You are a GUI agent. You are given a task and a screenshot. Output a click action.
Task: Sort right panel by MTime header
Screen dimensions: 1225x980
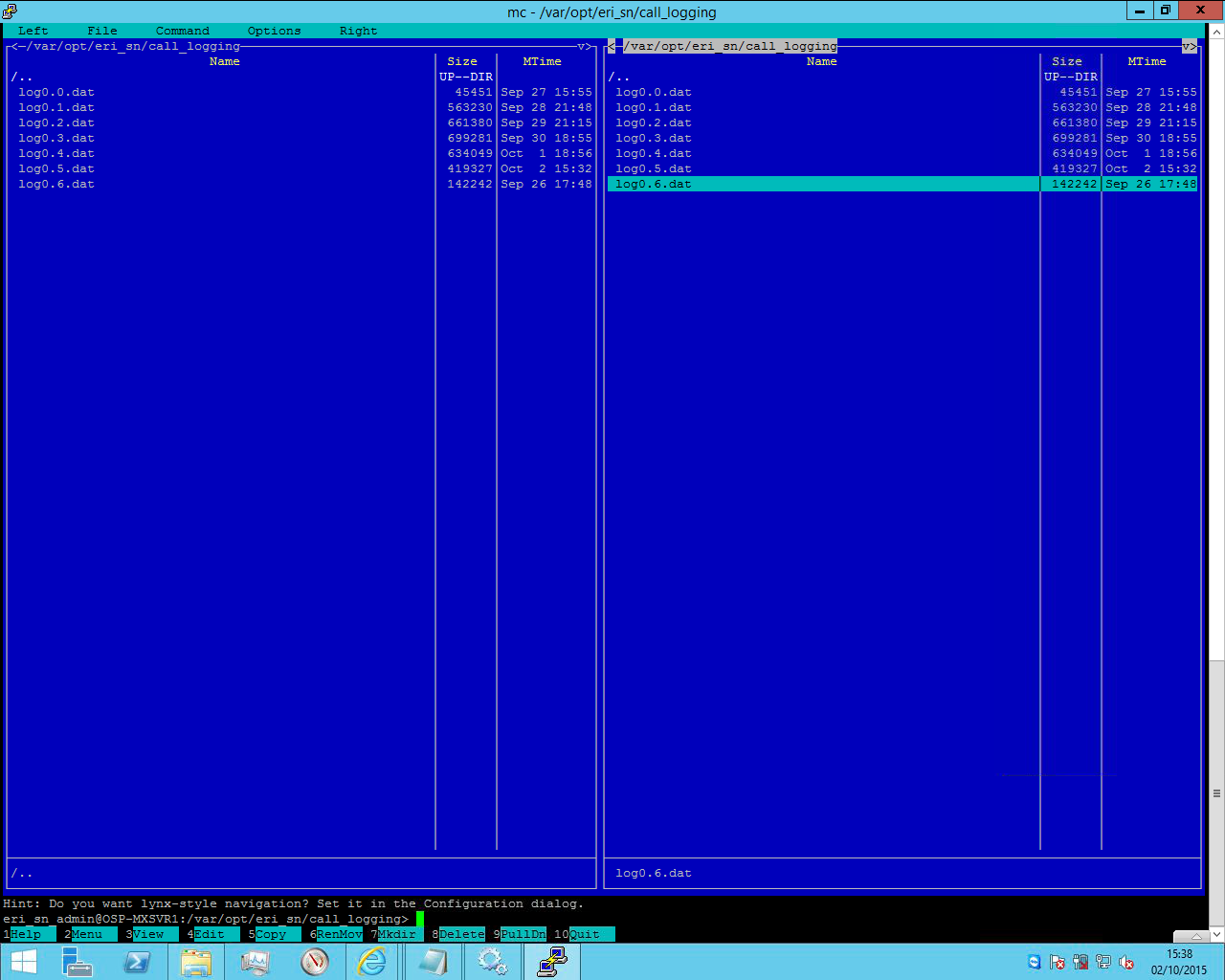(1147, 61)
